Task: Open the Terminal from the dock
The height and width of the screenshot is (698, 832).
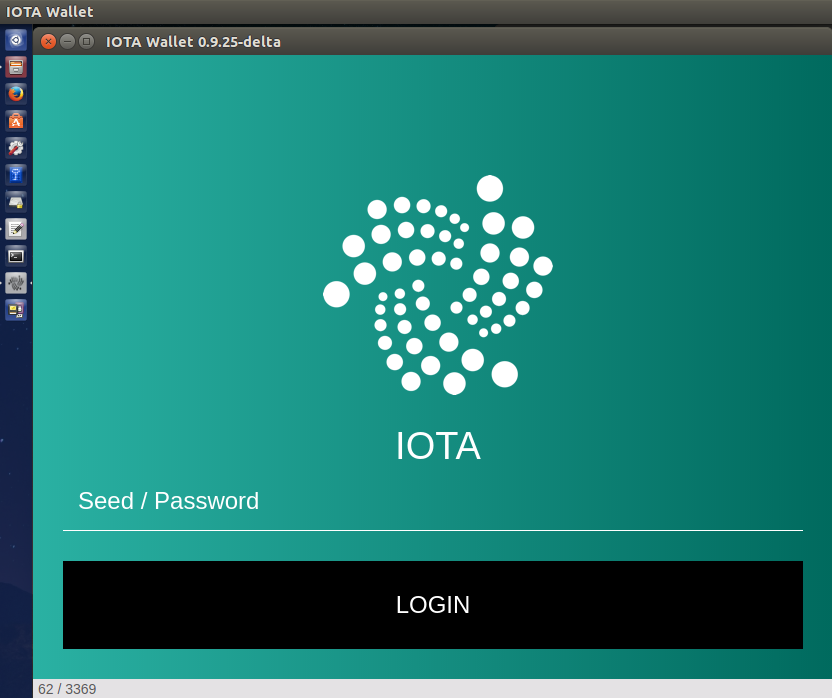Action: 16,256
